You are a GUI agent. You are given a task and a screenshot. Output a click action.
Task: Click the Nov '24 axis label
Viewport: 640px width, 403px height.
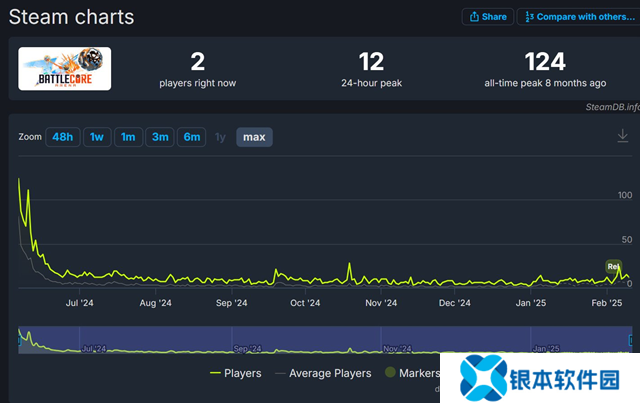381,303
